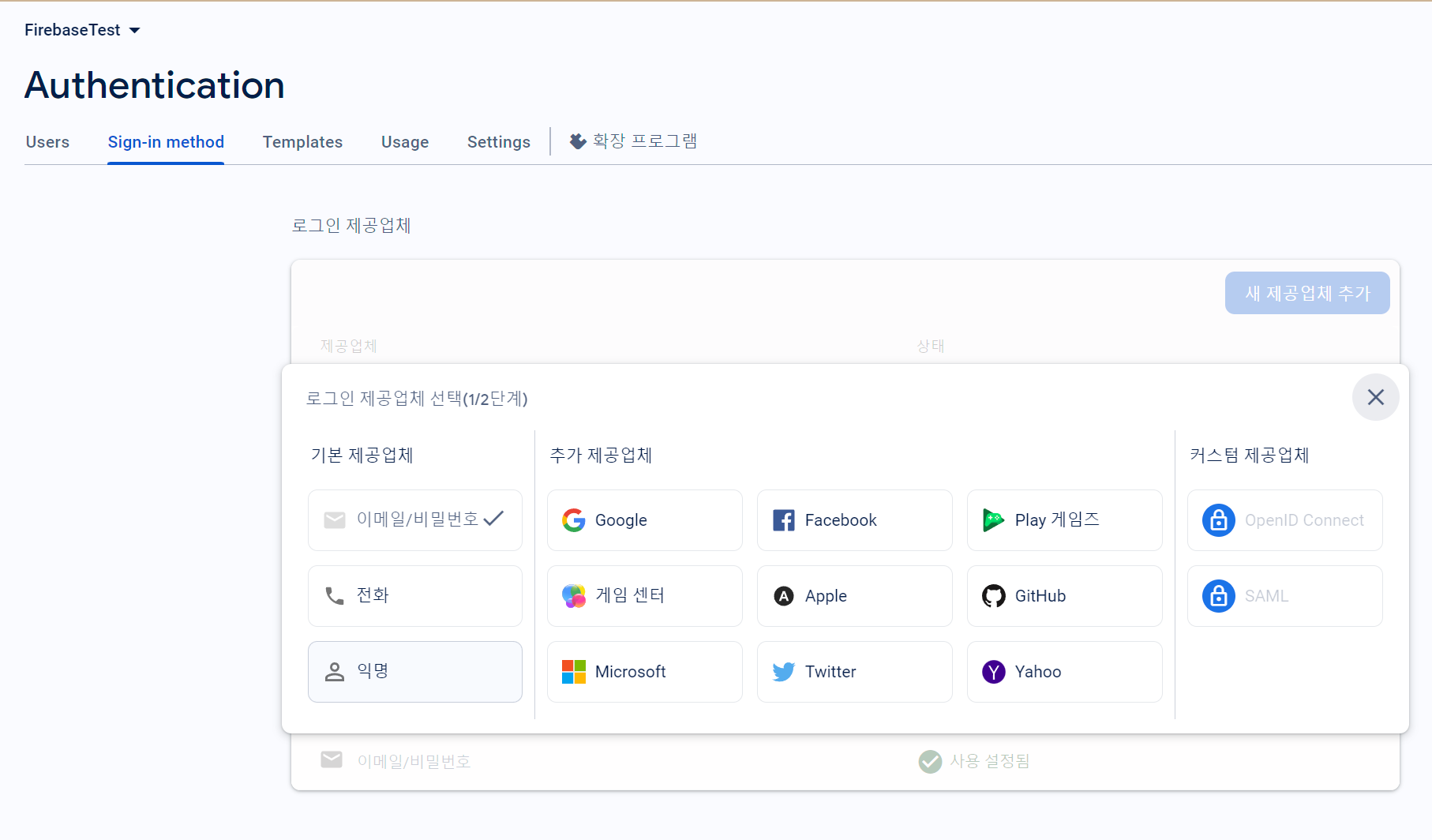This screenshot has width=1432, height=840.
Task: Click the Google provider label
Action: coord(621,520)
